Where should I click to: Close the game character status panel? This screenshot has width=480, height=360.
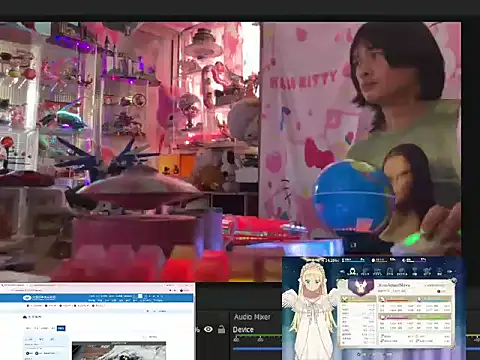point(453,281)
